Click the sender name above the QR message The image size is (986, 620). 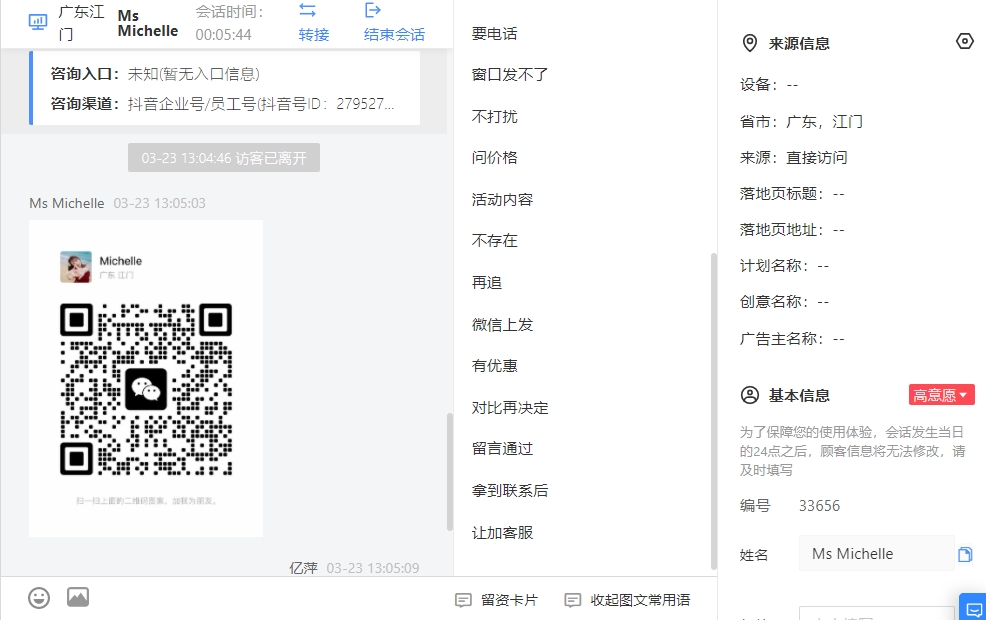tap(67, 203)
